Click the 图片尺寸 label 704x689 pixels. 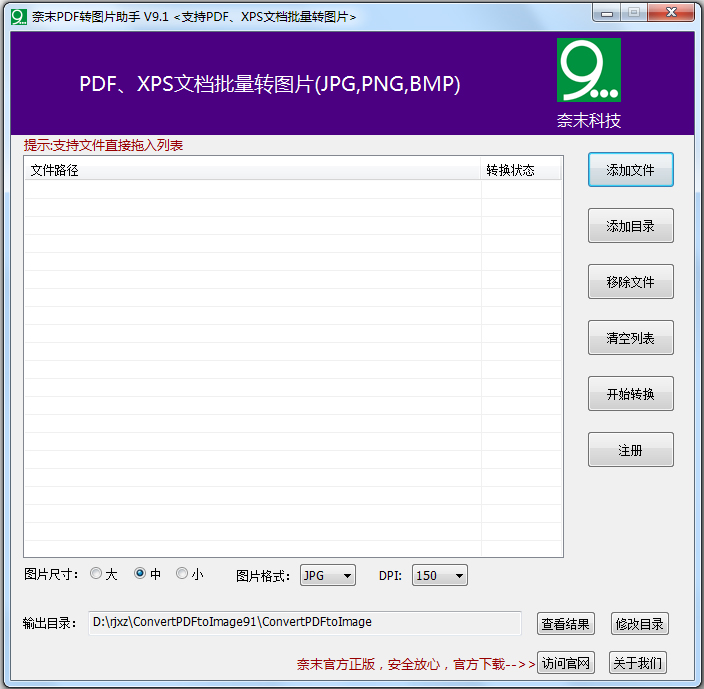point(51,574)
